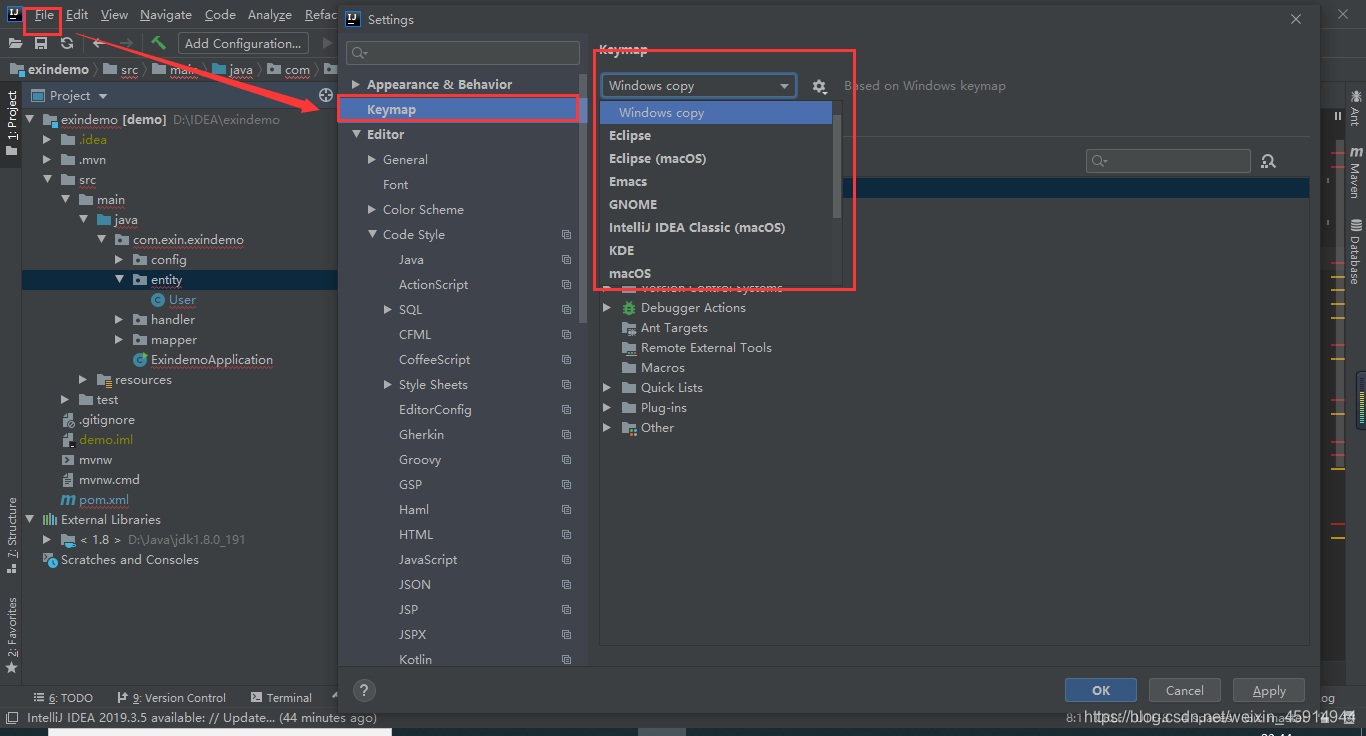This screenshot has width=1366, height=736.
Task: Click the Cancel button in Settings
Action: (x=1185, y=690)
